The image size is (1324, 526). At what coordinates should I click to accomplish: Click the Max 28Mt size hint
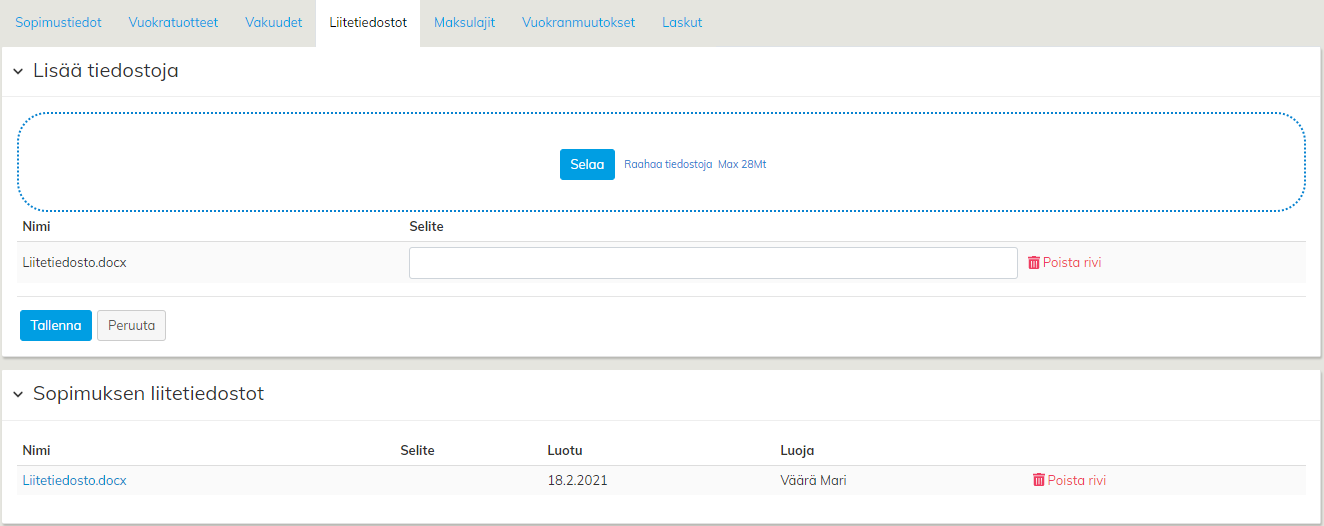coord(742,164)
